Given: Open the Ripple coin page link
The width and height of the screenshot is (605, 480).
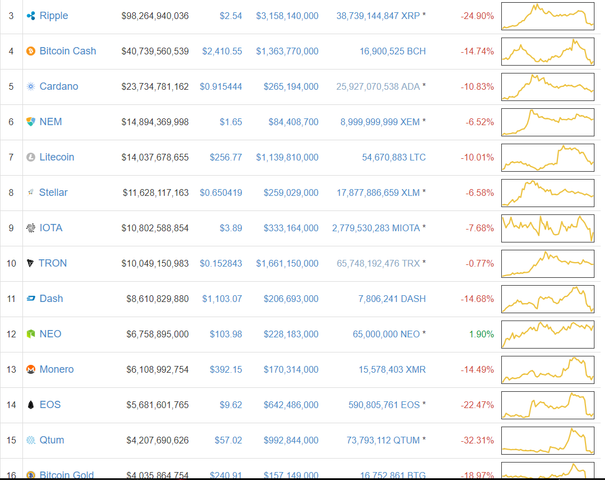Looking at the screenshot, I should [x=54, y=16].
